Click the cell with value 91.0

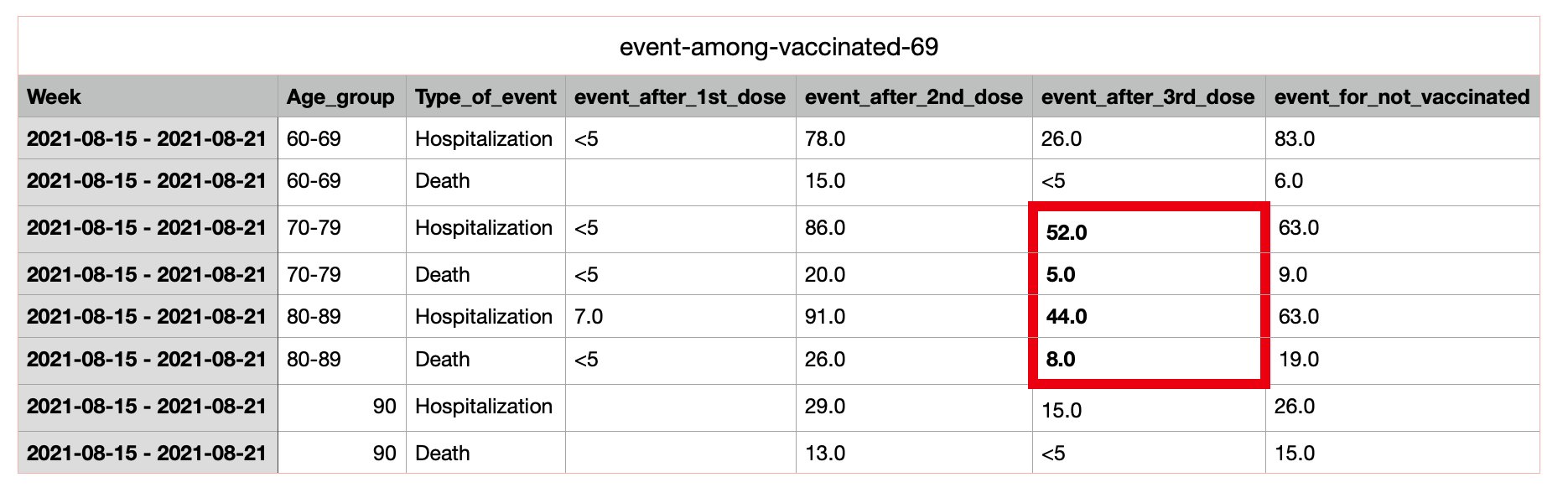(x=825, y=317)
